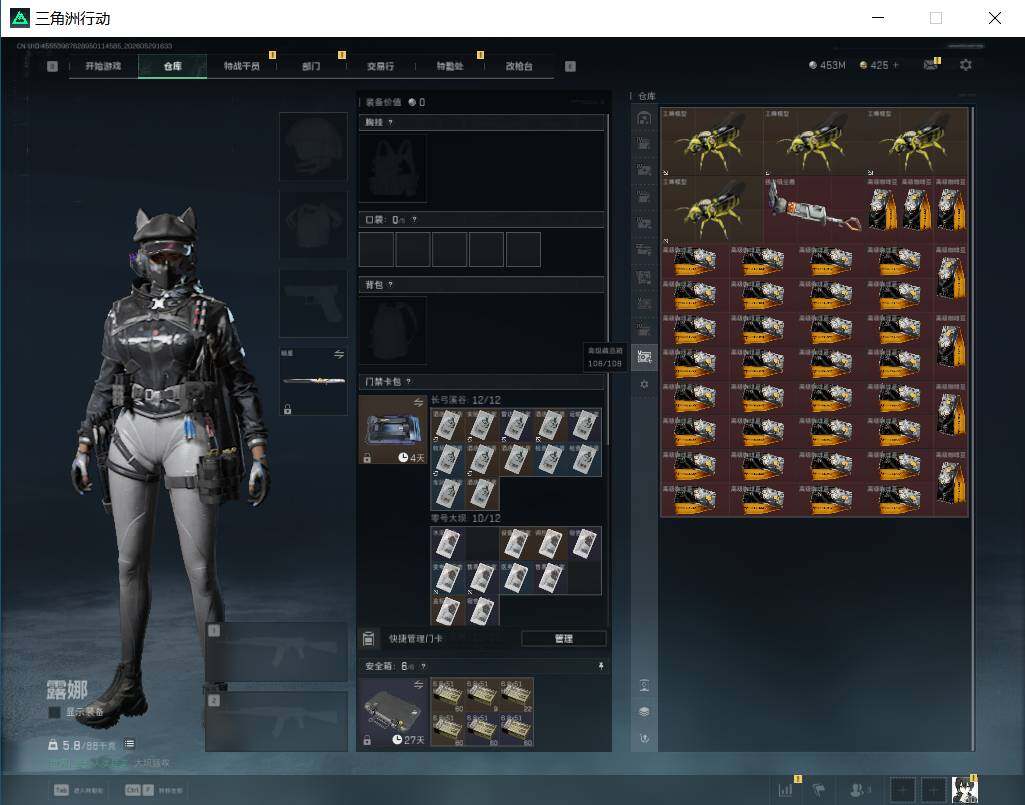Click swap icon on the safe box
This screenshot has height=805, width=1025.
coord(418,685)
